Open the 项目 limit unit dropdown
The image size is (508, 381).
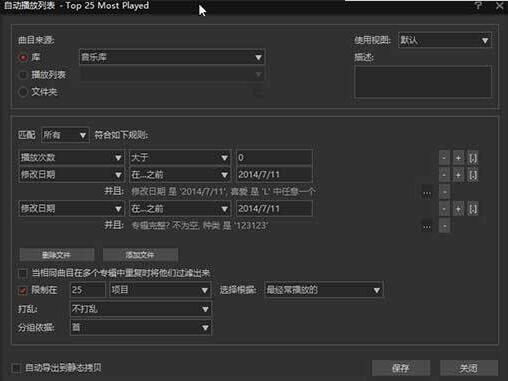[160, 290]
